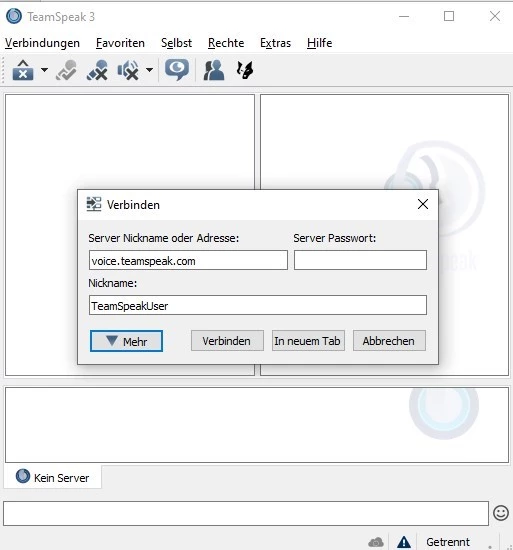Open the Verbindungen menu
This screenshot has height=550, width=513.
pyautogui.click(x=42, y=43)
